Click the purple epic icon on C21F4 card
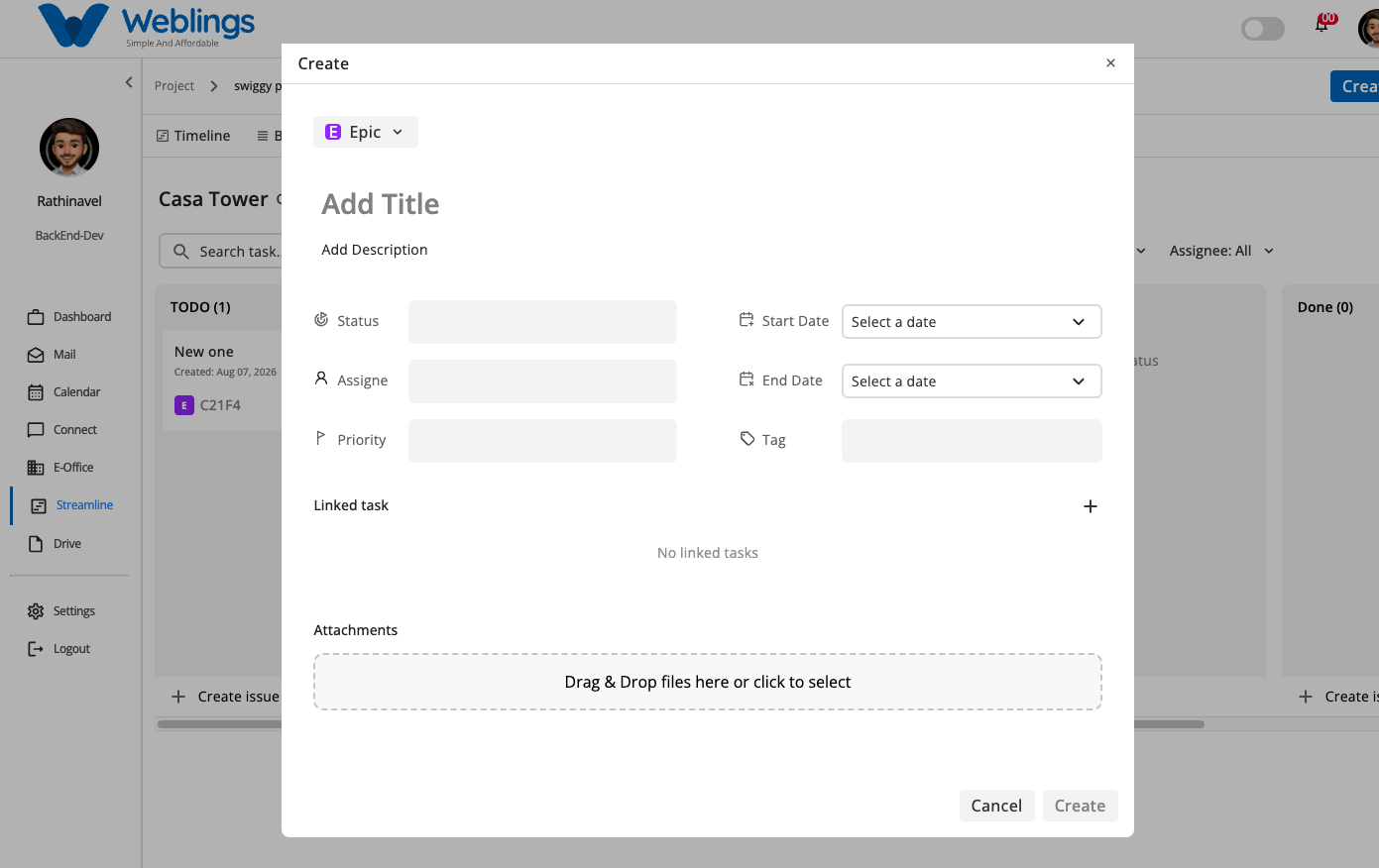Viewport: 1379px width, 868px height. click(x=184, y=405)
